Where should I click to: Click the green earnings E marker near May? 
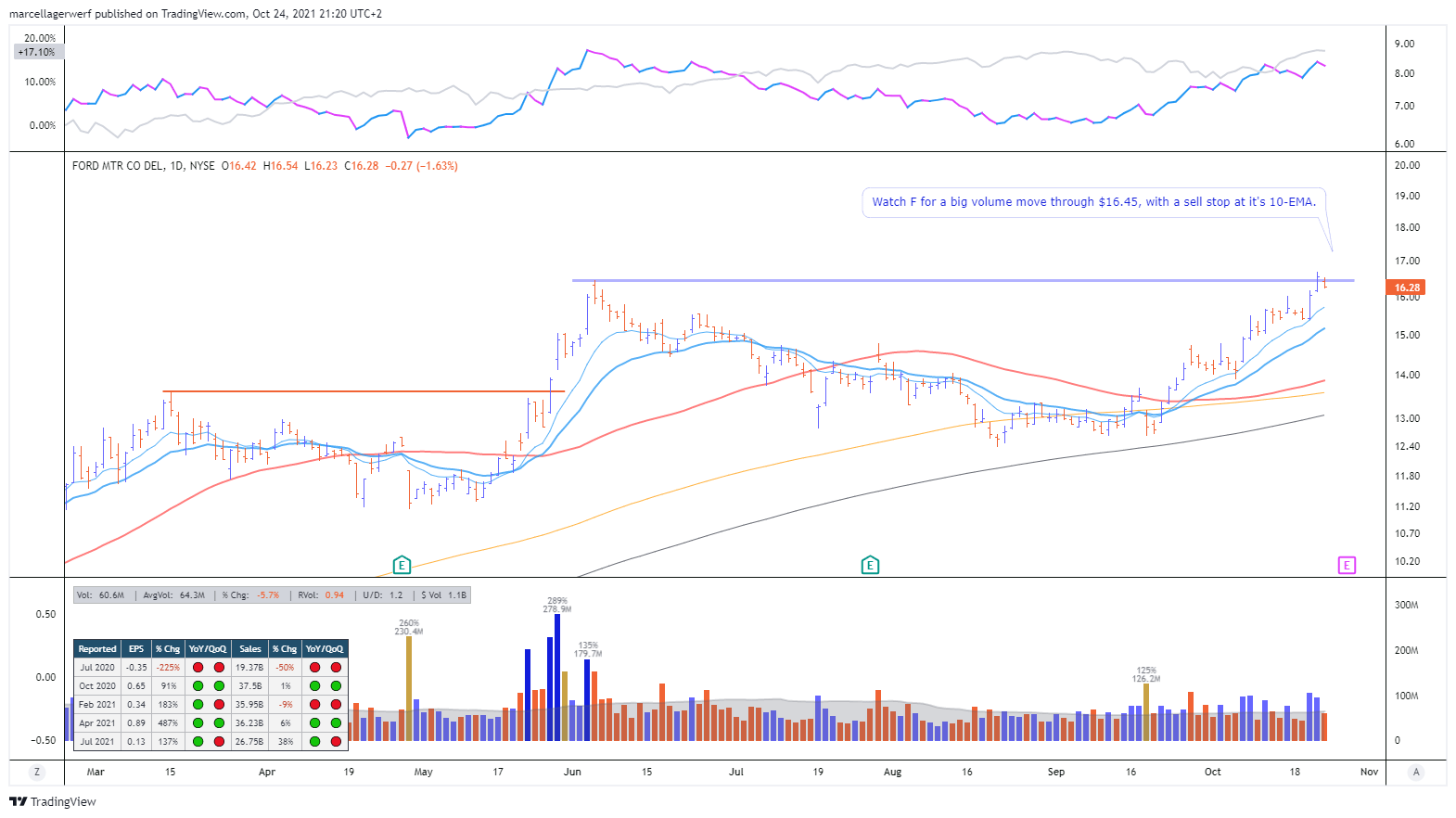coord(402,565)
